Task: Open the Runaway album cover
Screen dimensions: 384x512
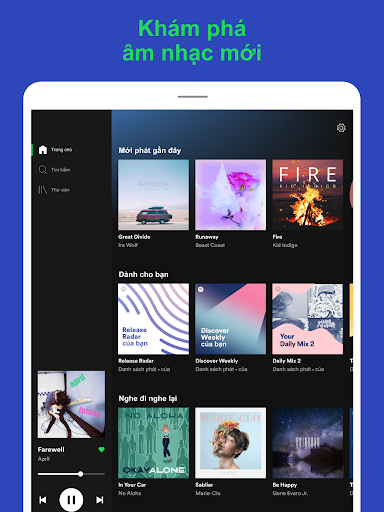Action: click(x=231, y=195)
